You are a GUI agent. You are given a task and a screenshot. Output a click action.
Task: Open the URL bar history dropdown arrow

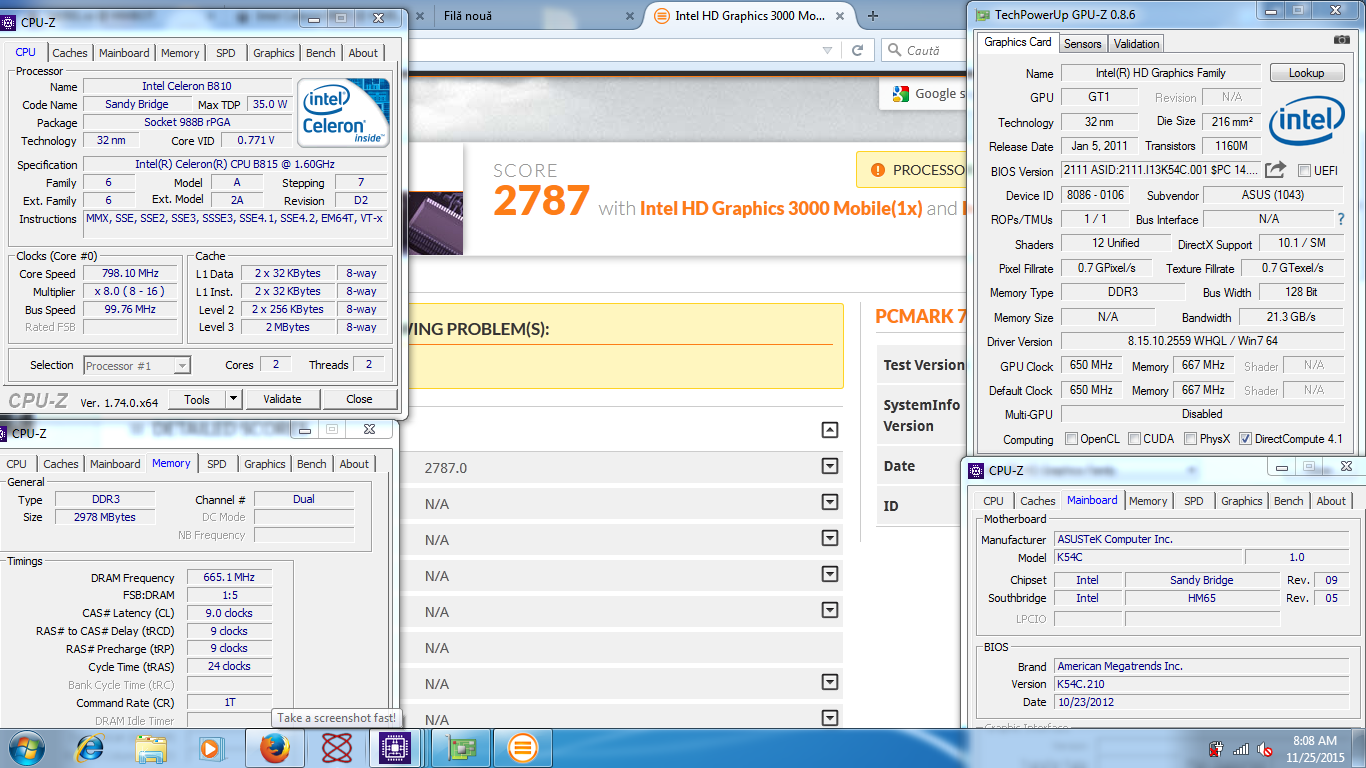[827, 50]
